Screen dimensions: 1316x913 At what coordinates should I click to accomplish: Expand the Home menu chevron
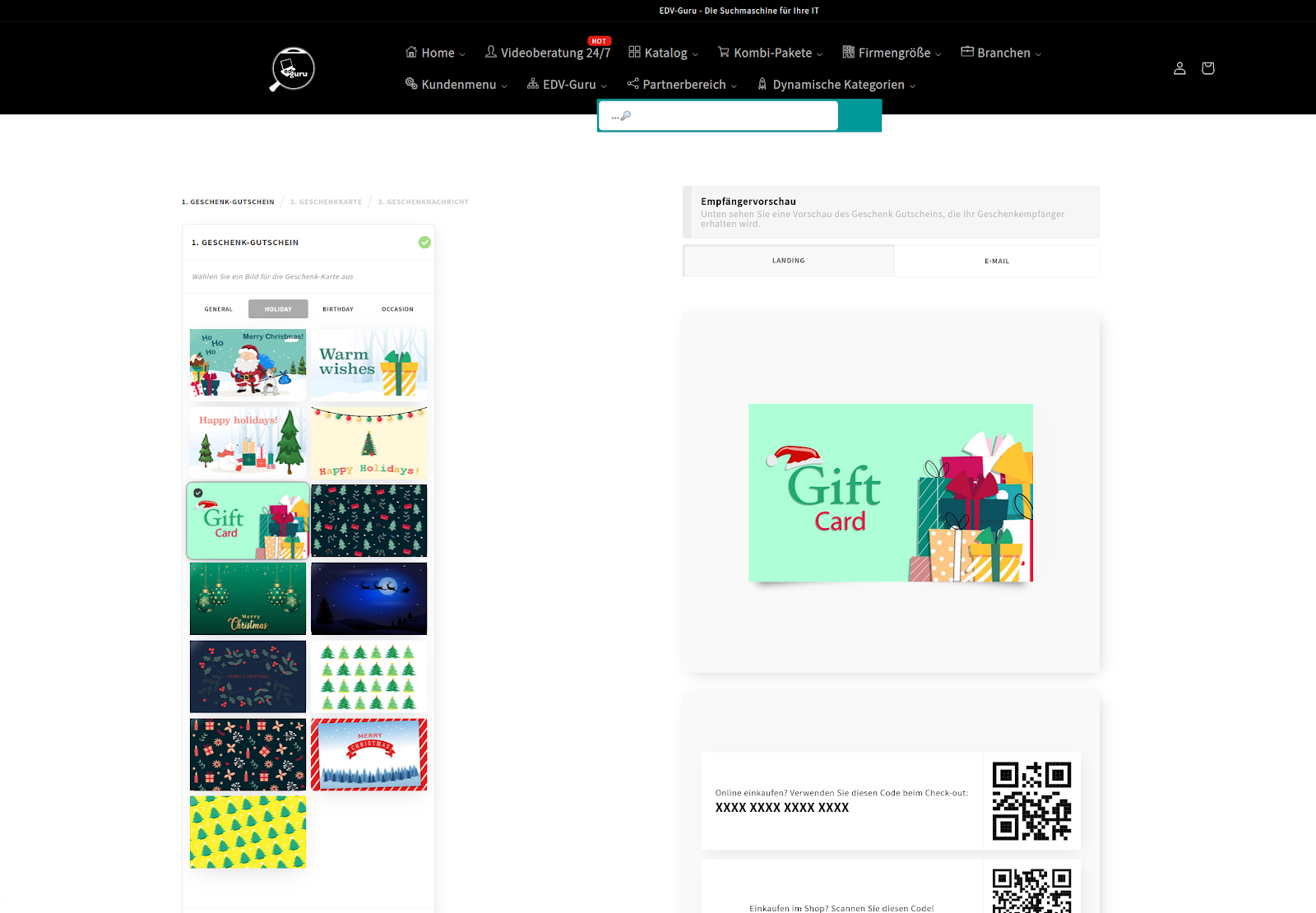point(462,54)
